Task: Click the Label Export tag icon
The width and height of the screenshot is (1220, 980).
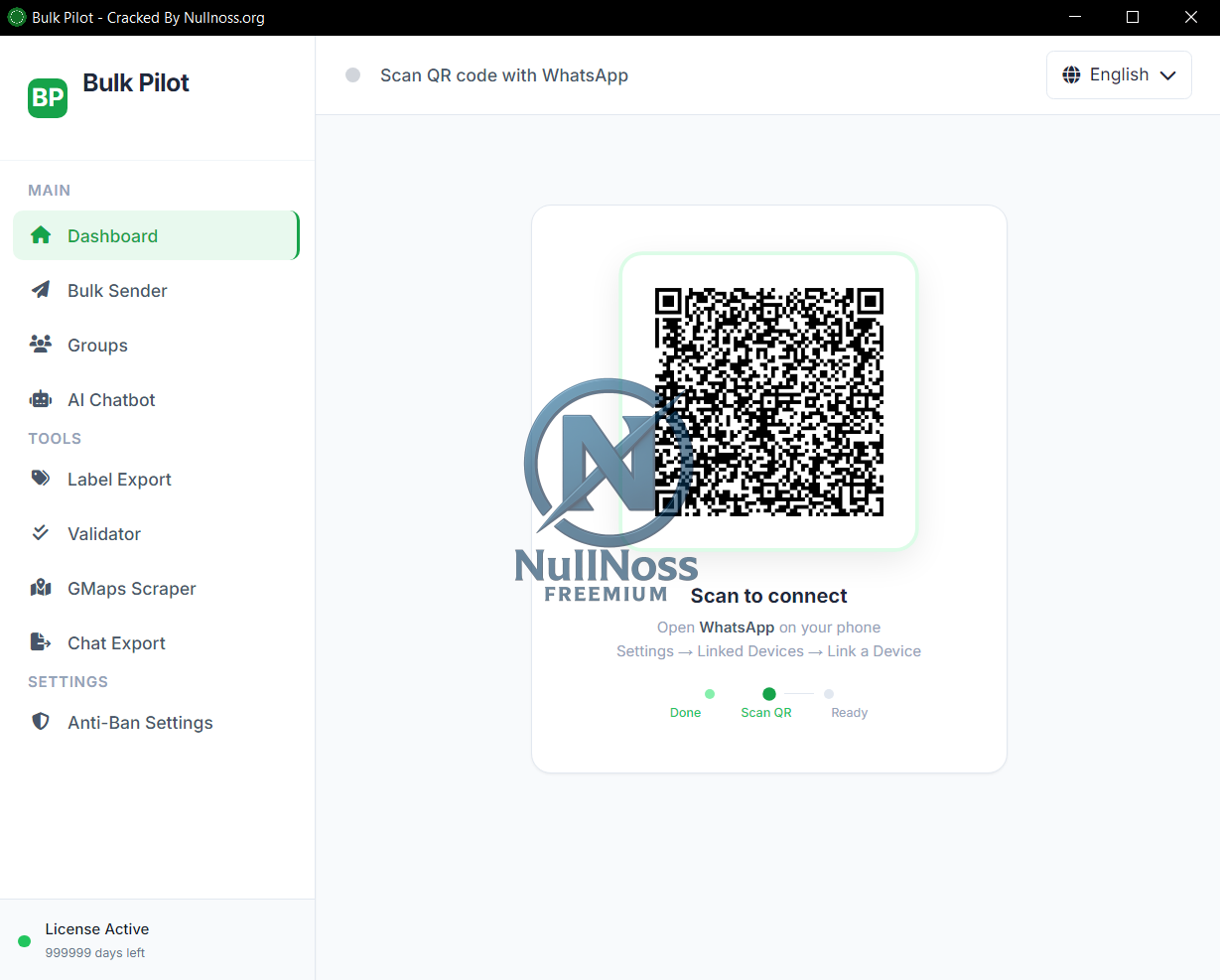Action: point(41,479)
